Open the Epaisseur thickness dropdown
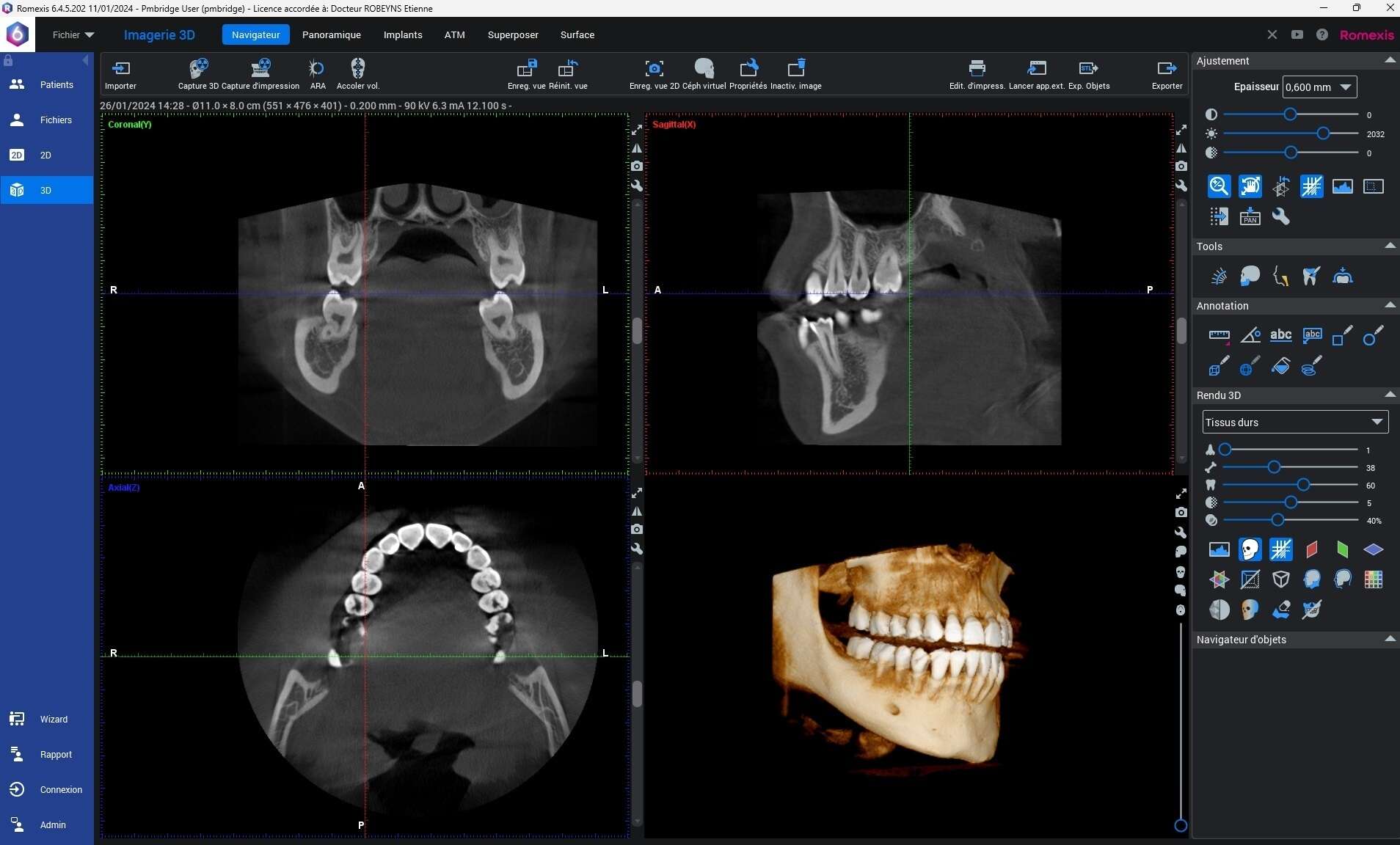The image size is (1400, 845). coord(1319,87)
